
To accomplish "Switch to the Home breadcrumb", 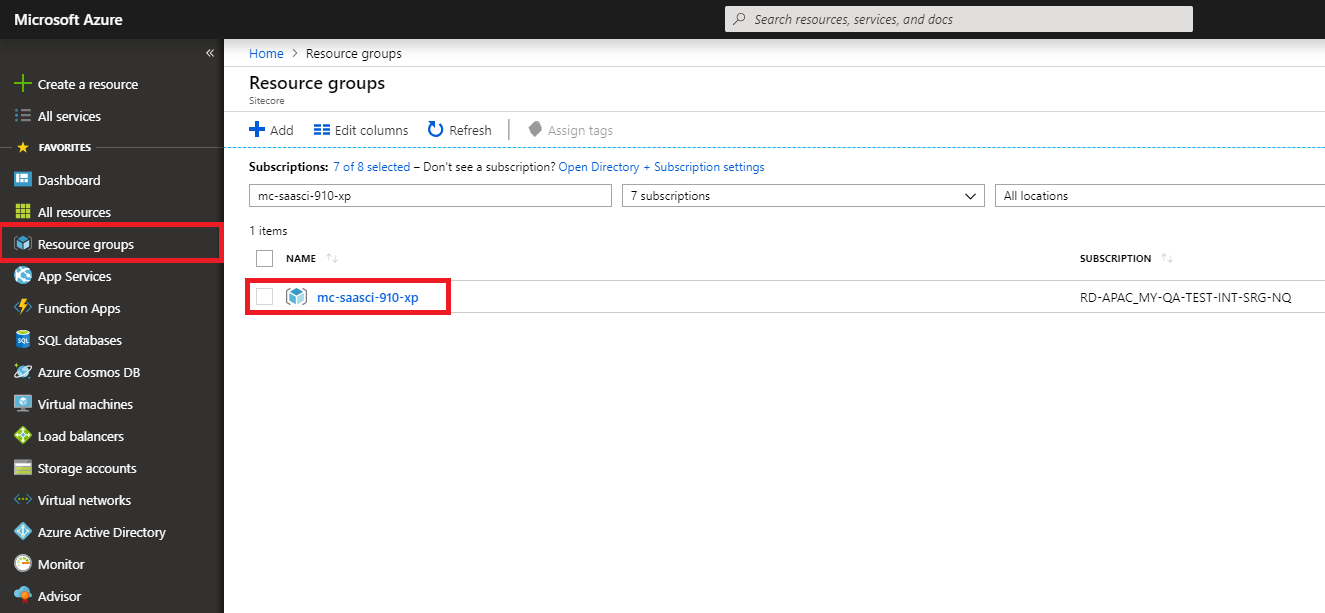I will 266,53.
